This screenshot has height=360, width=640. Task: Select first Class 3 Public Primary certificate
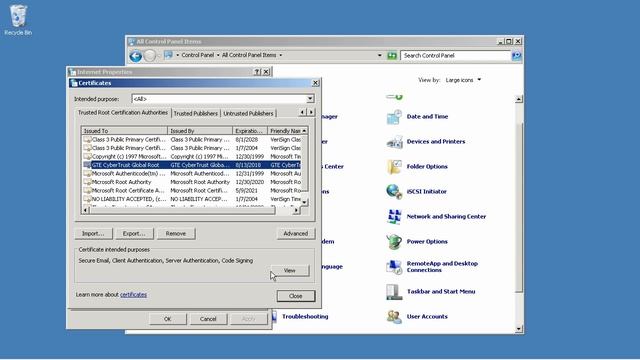pos(192,140)
